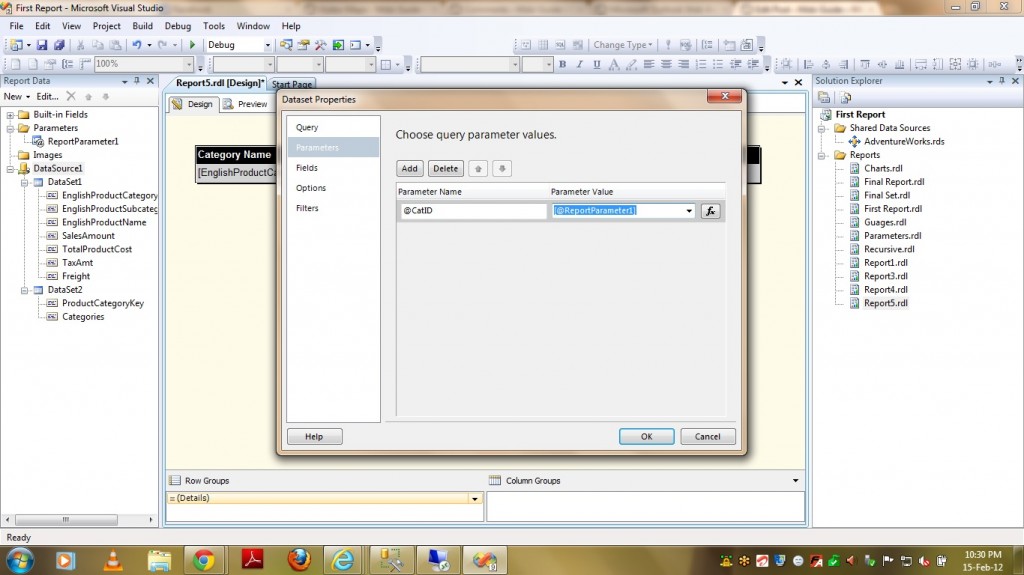Click the Add parameter button
Screen dimensions: 1024x575
410,169
